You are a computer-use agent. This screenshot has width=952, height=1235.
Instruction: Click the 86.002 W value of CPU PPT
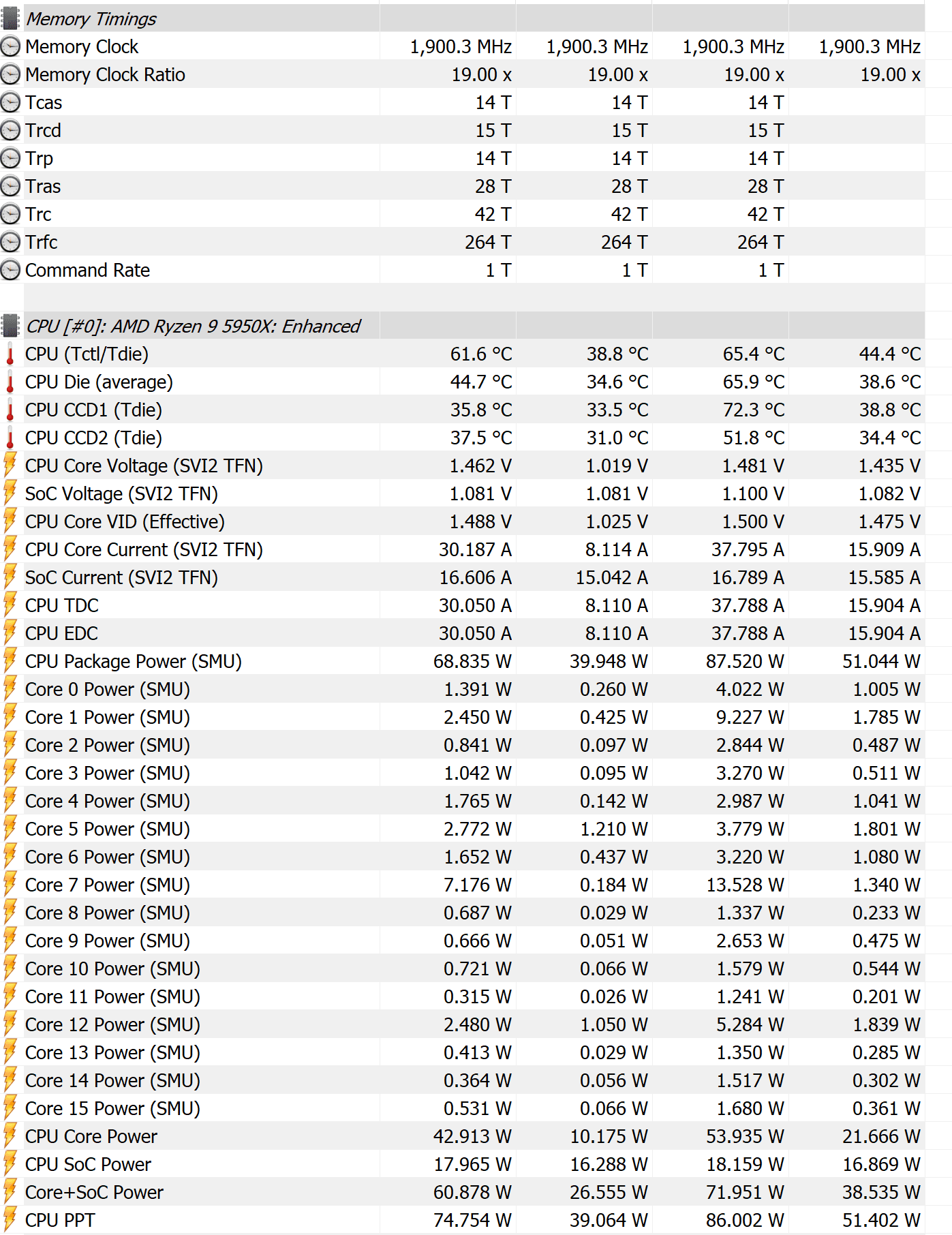pyautogui.click(x=745, y=1221)
